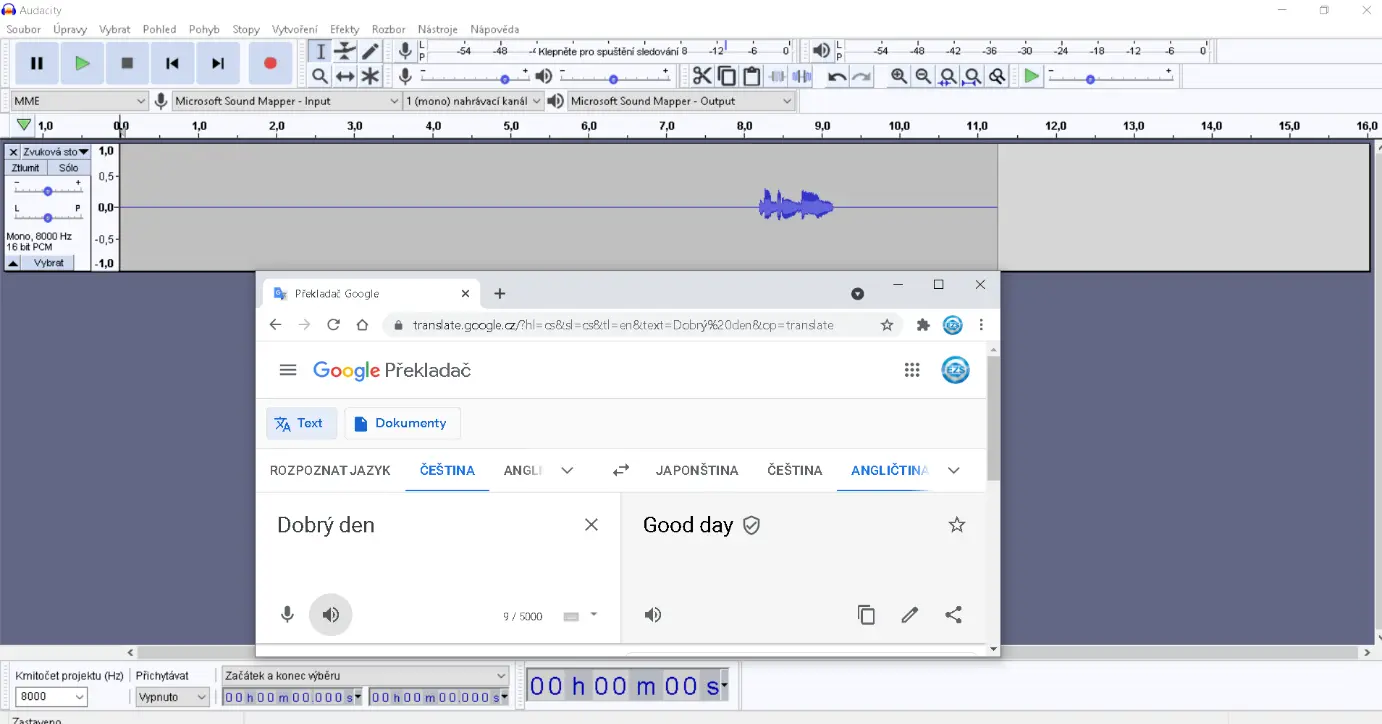Open the MME audio host dropdown

tap(79, 101)
